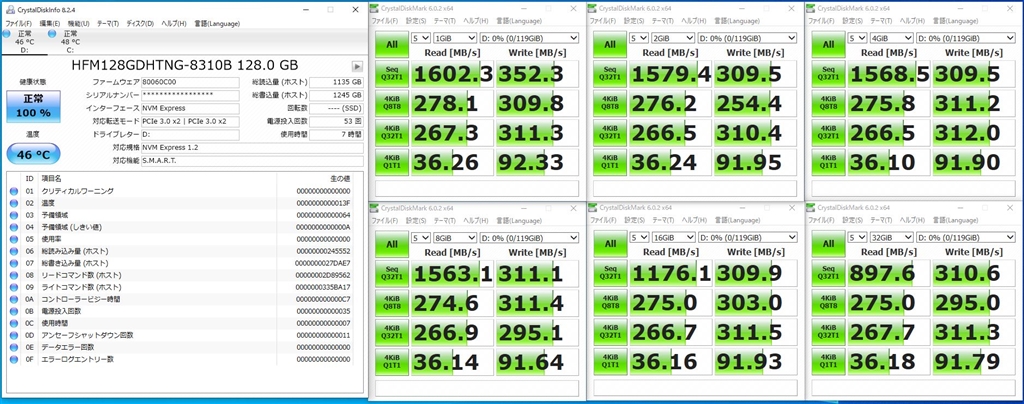Open ディスク(D) menu in CrystalDiskInfo
1024x404 pixels.
139,23
